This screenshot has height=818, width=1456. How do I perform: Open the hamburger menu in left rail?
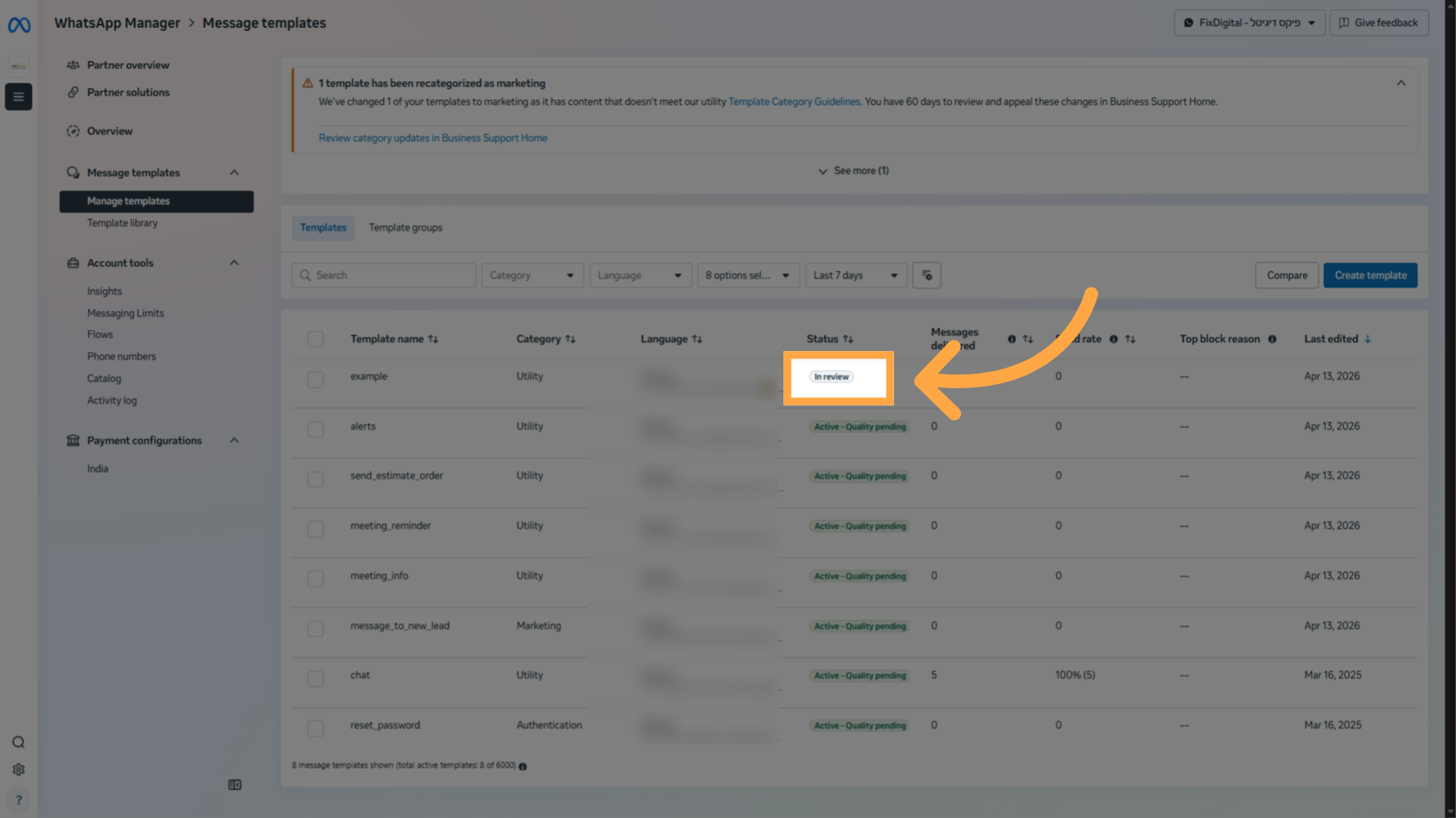click(18, 96)
